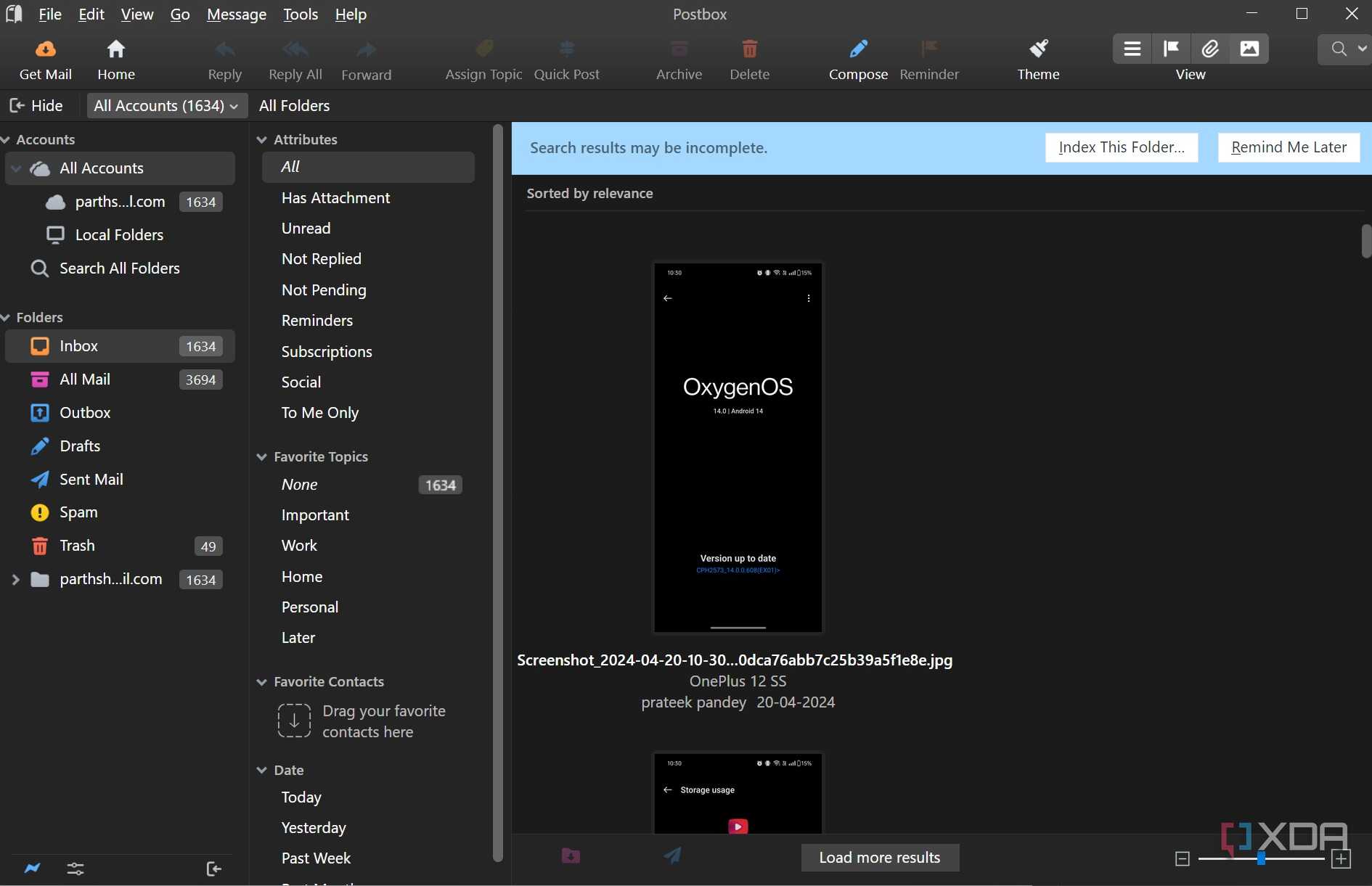This screenshot has height=886, width=1372.
Task: Toggle the message list view button
Action: (1132, 49)
